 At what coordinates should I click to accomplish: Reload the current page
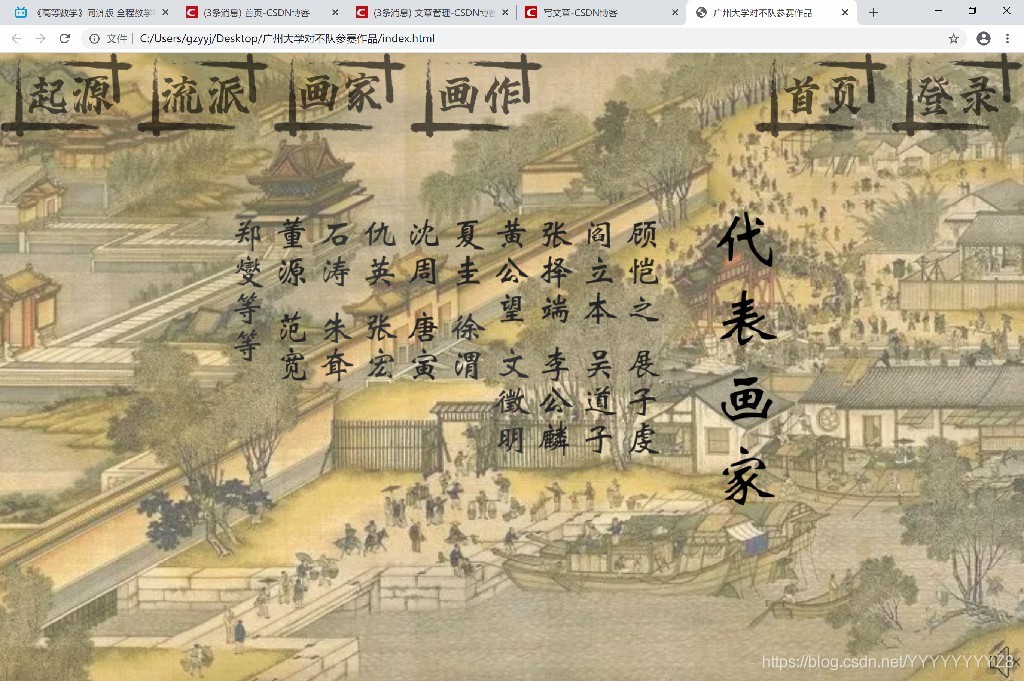(65, 39)
